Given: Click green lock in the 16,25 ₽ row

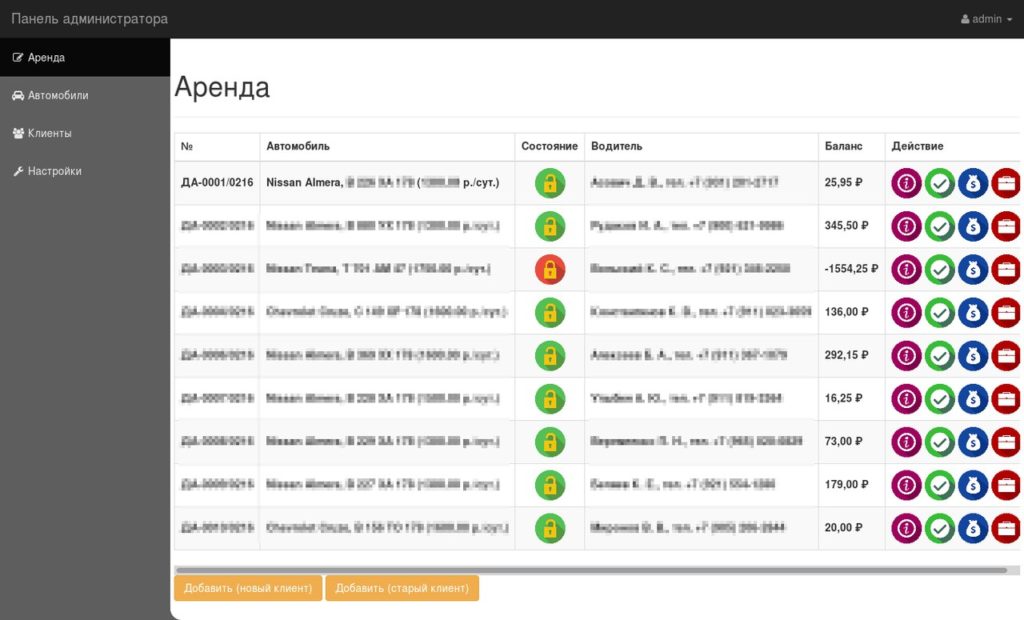Looking at the screenshot, I should pyautogui.click(x=550, y=399).
